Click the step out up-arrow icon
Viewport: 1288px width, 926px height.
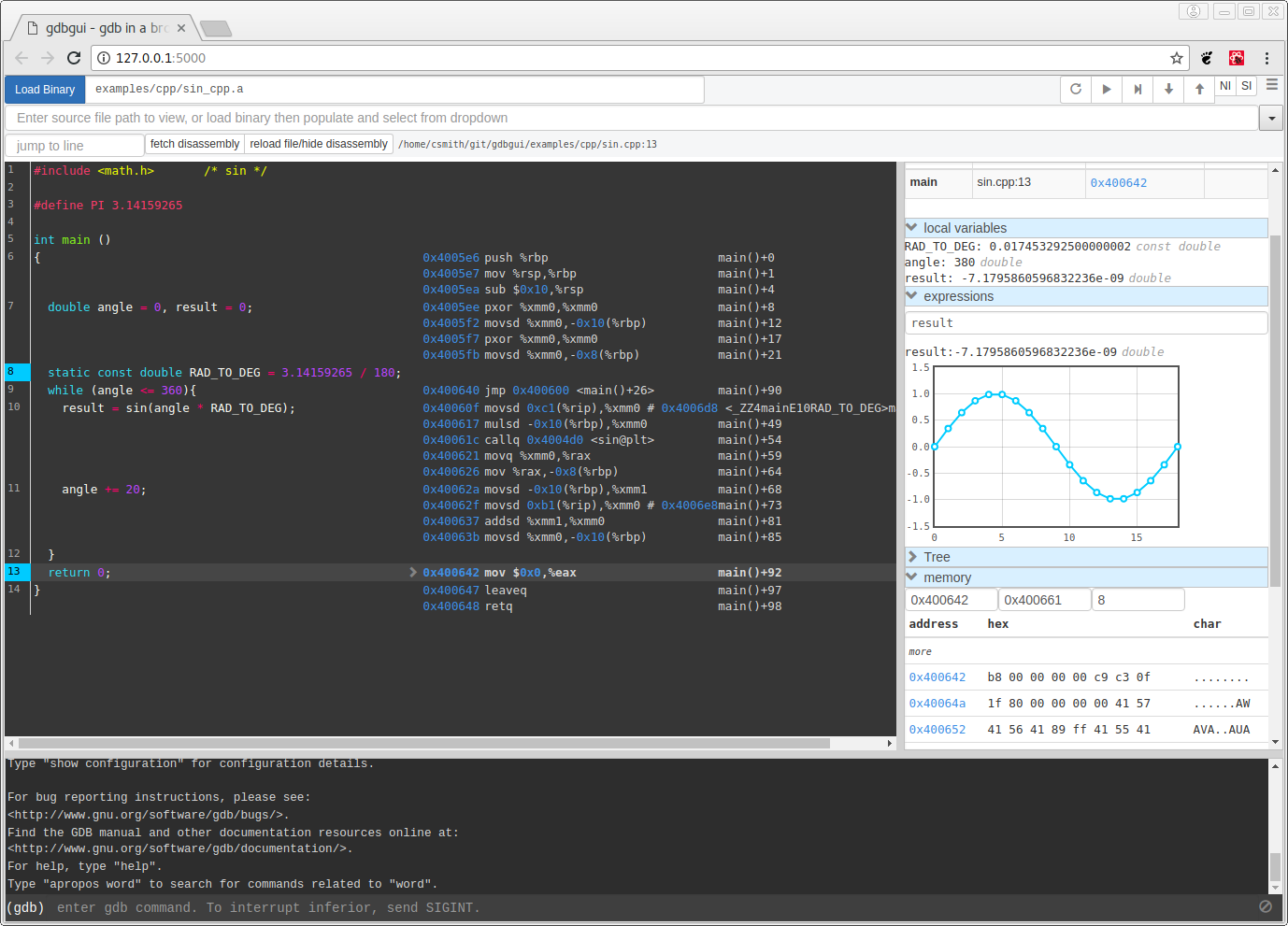coord(1198,88)
